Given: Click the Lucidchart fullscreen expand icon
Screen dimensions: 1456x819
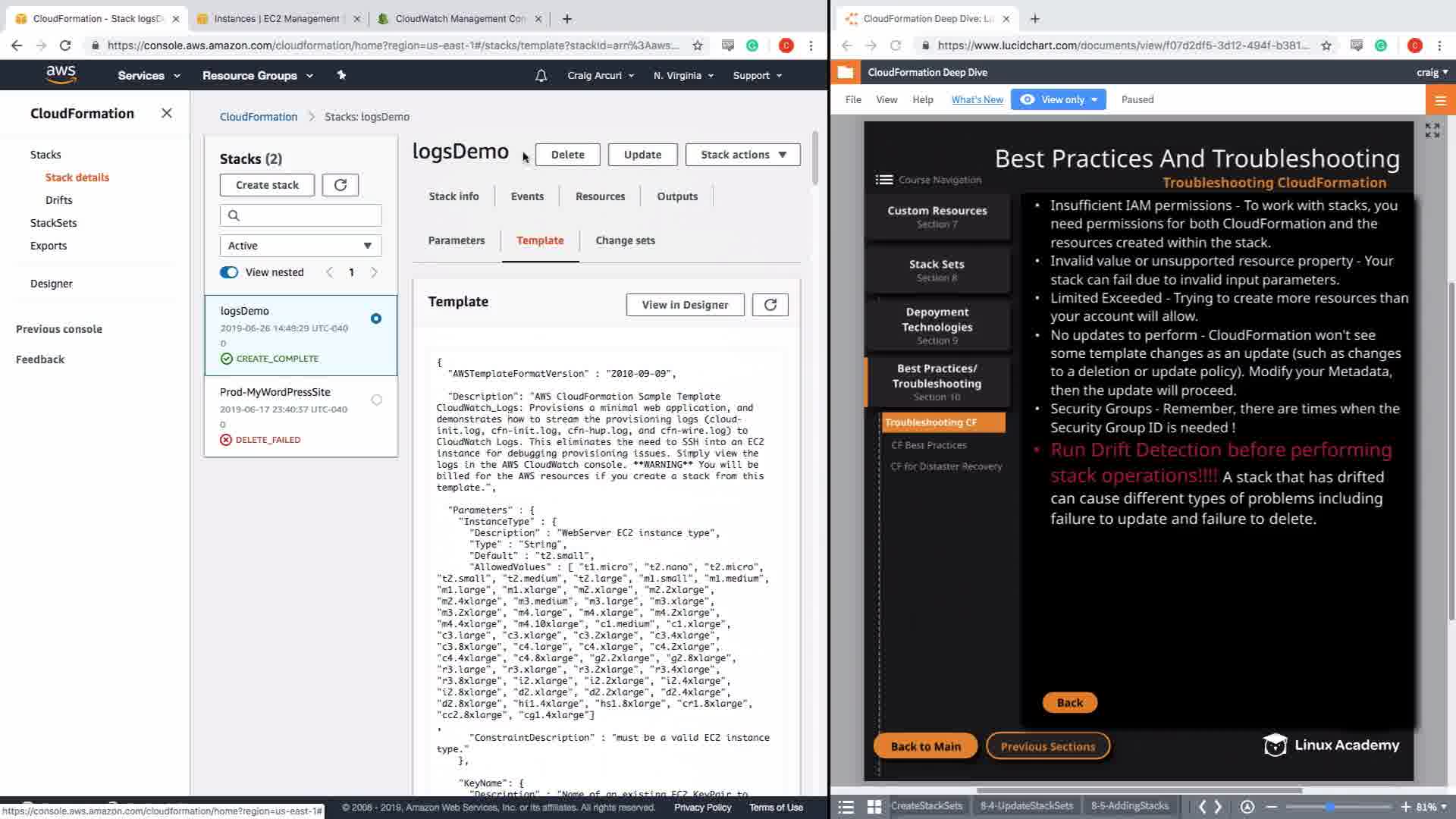Looking at the screenshot, I should pyautogui.click(x=1432, y=130).
